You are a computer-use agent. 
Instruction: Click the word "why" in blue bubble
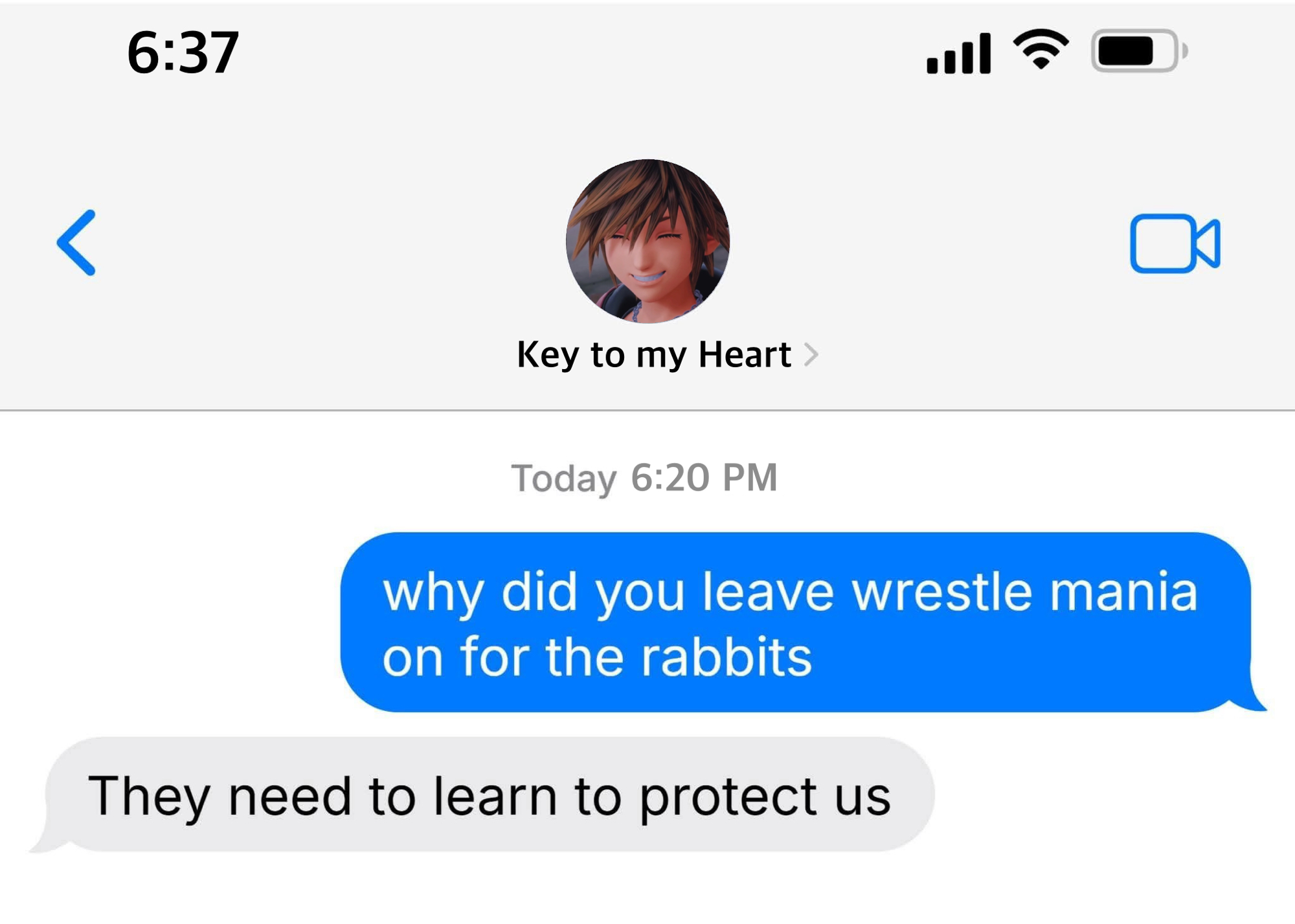point(433,594)
